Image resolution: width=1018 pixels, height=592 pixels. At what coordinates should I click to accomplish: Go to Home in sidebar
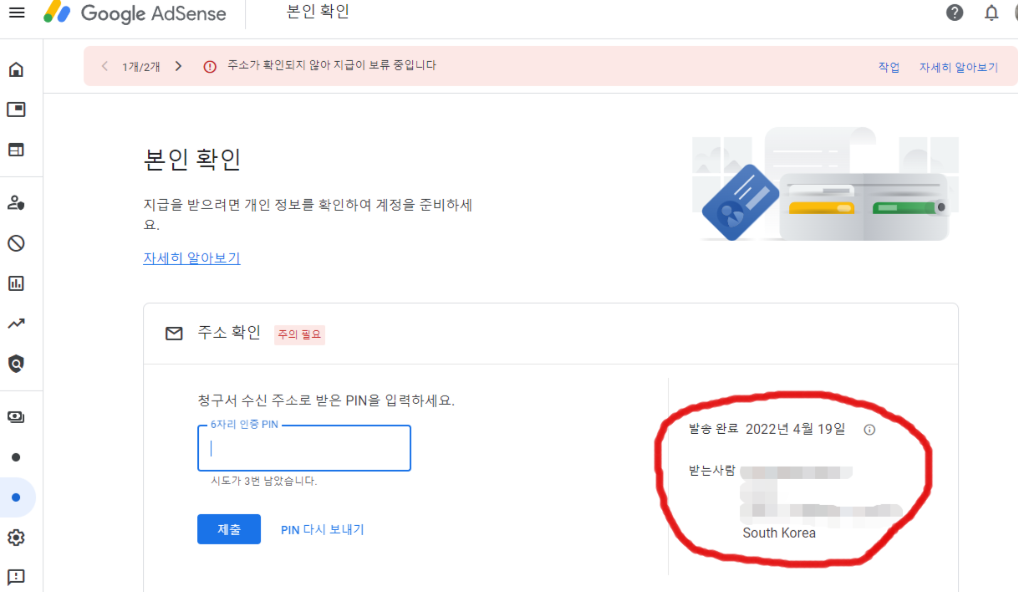tap(16, 70)
